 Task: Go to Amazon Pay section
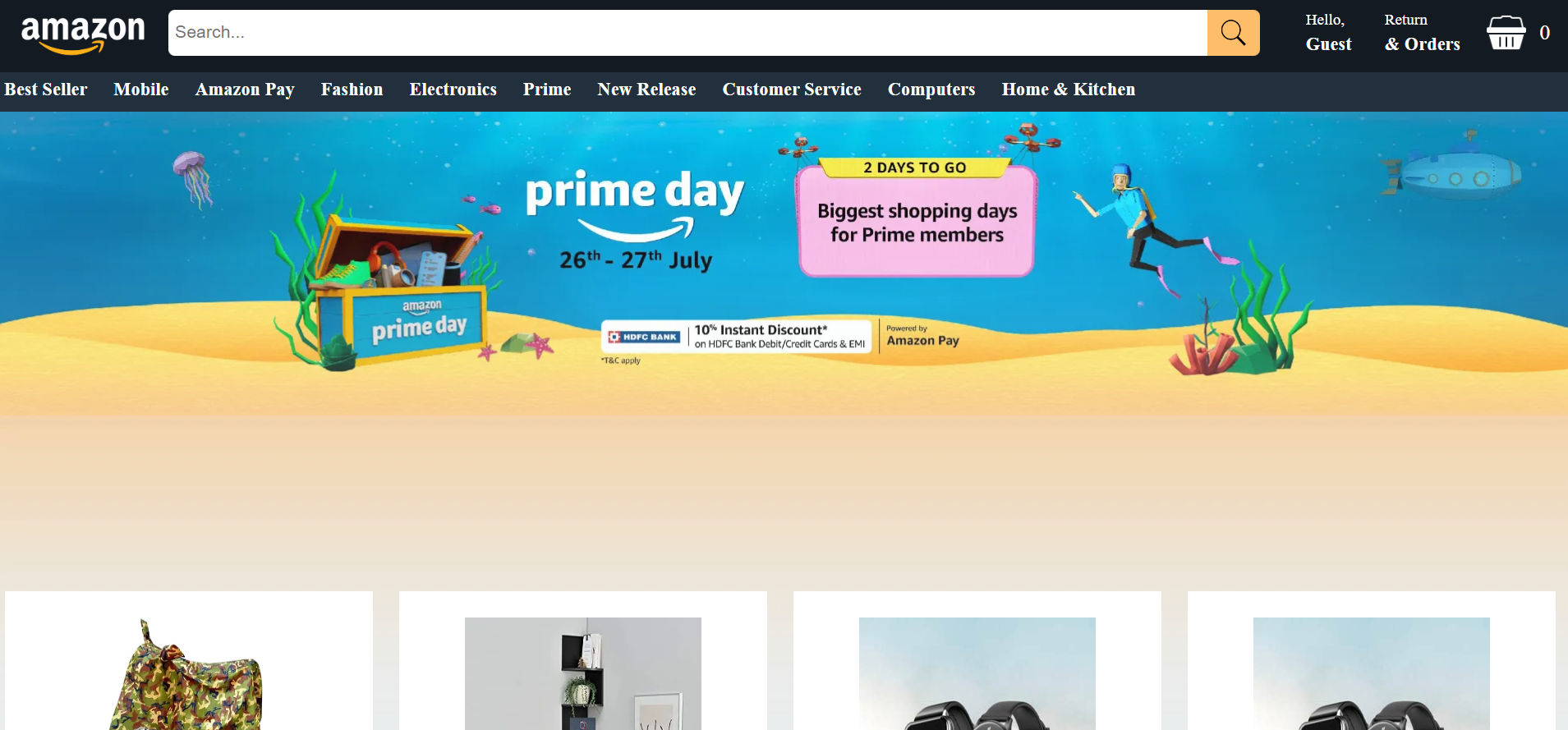[x=245, y=90]
